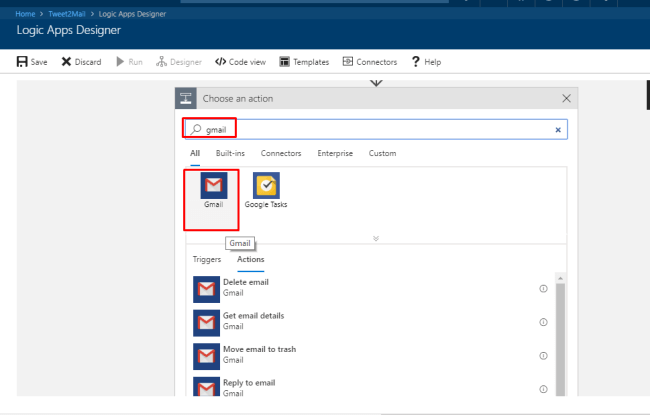This screenshot has height=415, width=650.
Task: Show info for Move email to trash
Action: pos(543,356)
